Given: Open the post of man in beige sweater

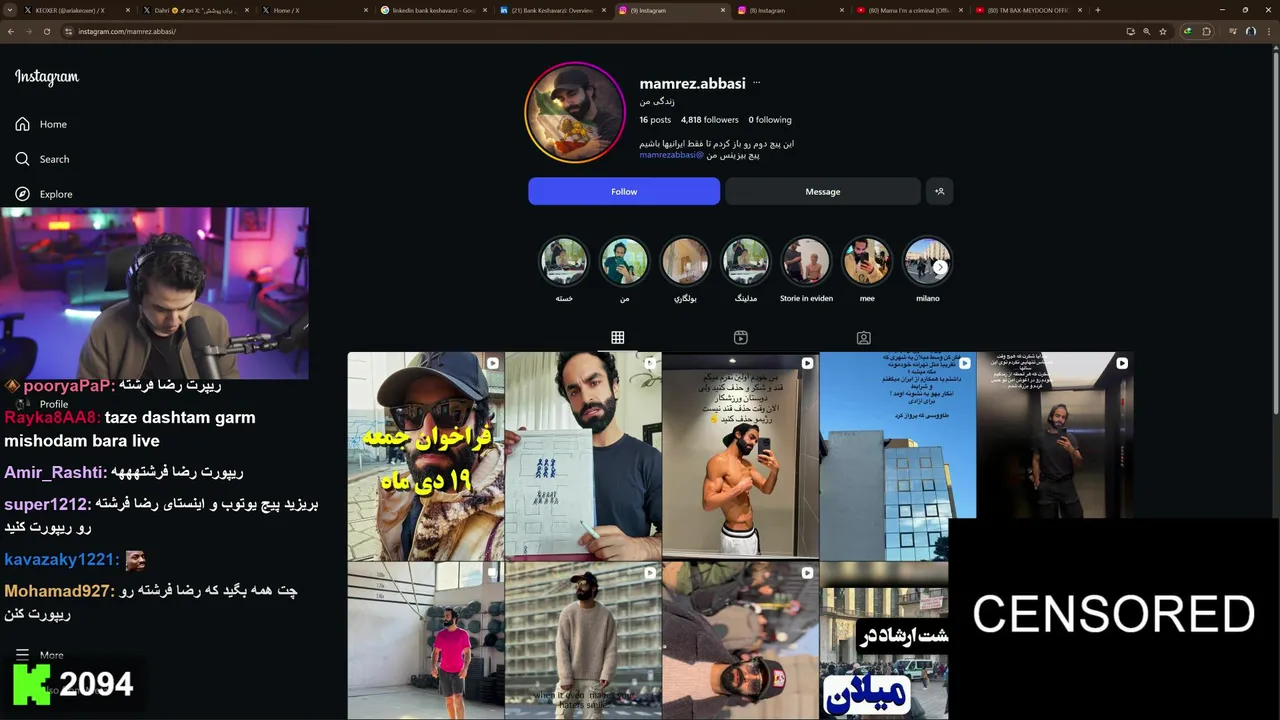Looking at the screenshot, I should click(583, 641).
